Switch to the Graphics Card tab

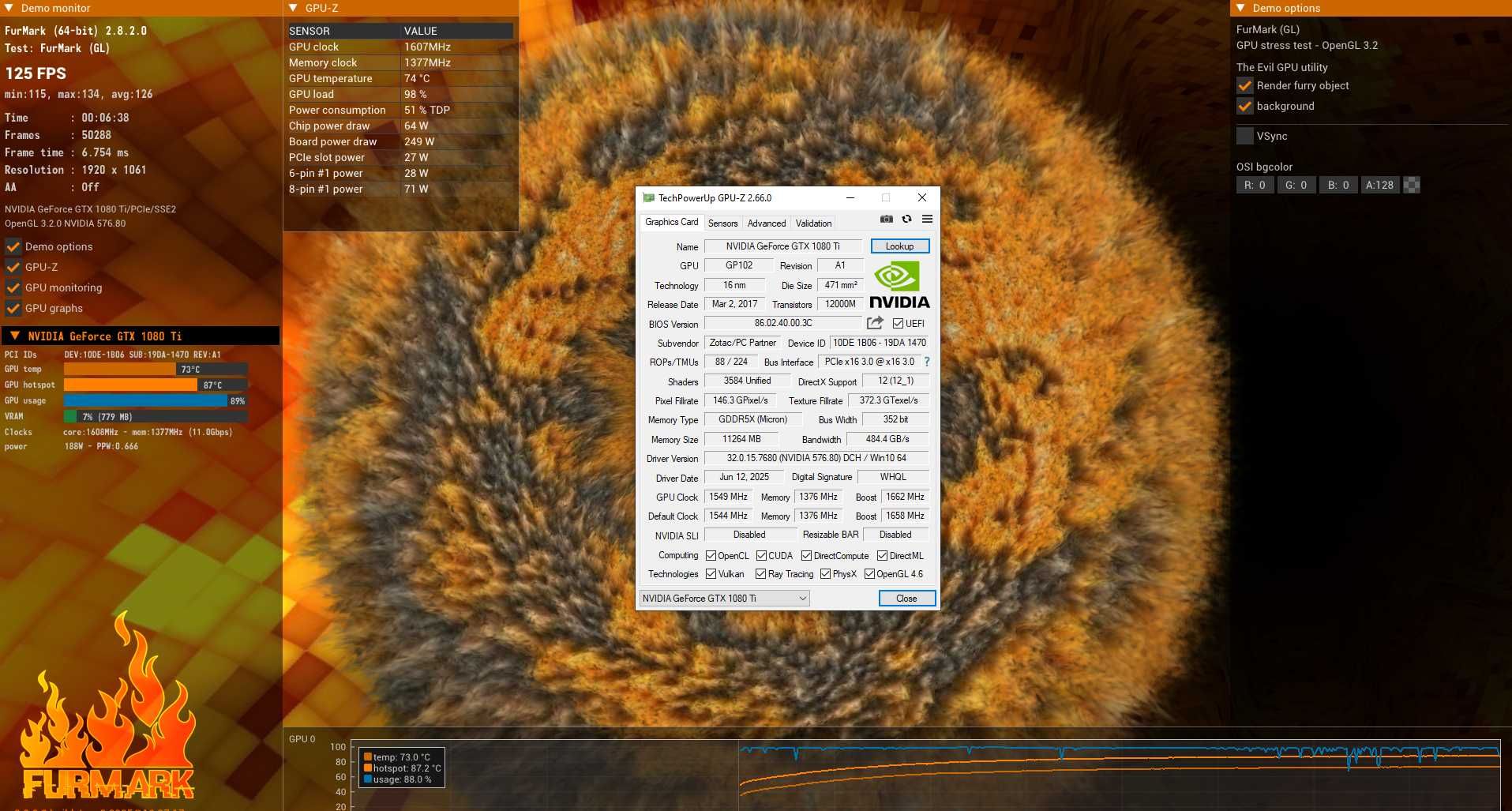(671, 222)
